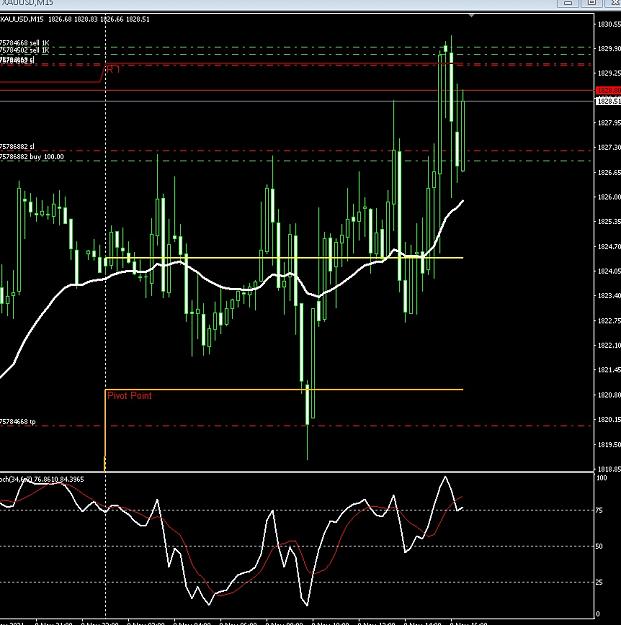The height and width of the screenshot is (625, 621).
Task: Click the stochastic level 100 scale label
Action: pos(601,478)
